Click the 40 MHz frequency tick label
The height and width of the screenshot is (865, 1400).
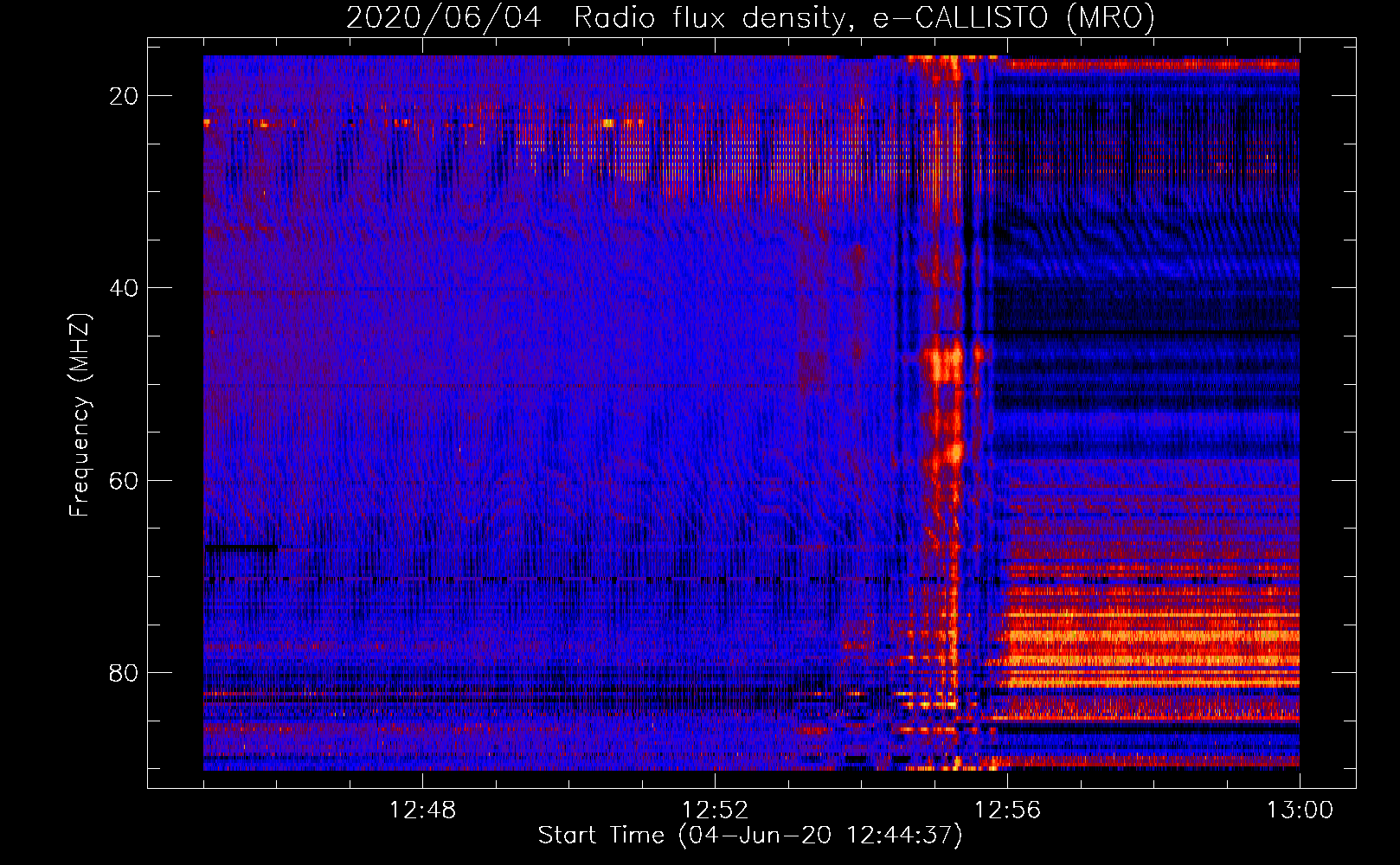[124, 288]
